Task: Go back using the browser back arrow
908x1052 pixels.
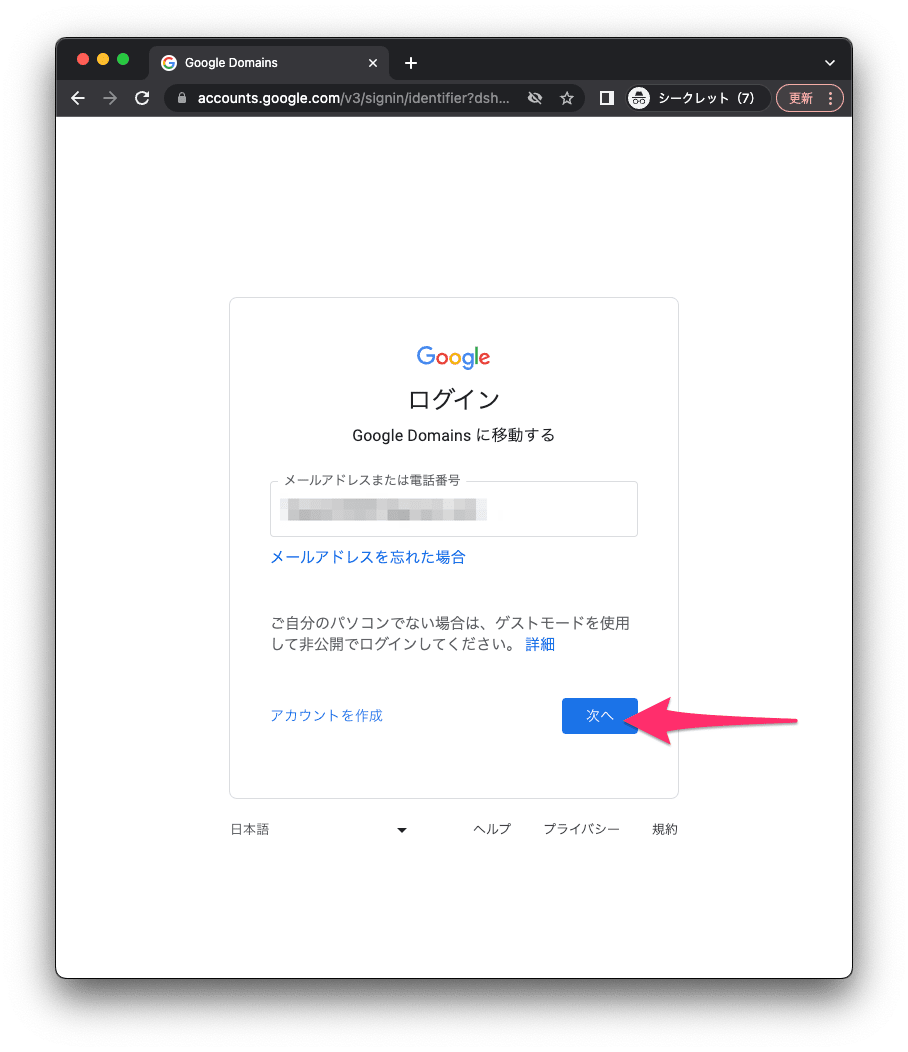Action: 78,98
